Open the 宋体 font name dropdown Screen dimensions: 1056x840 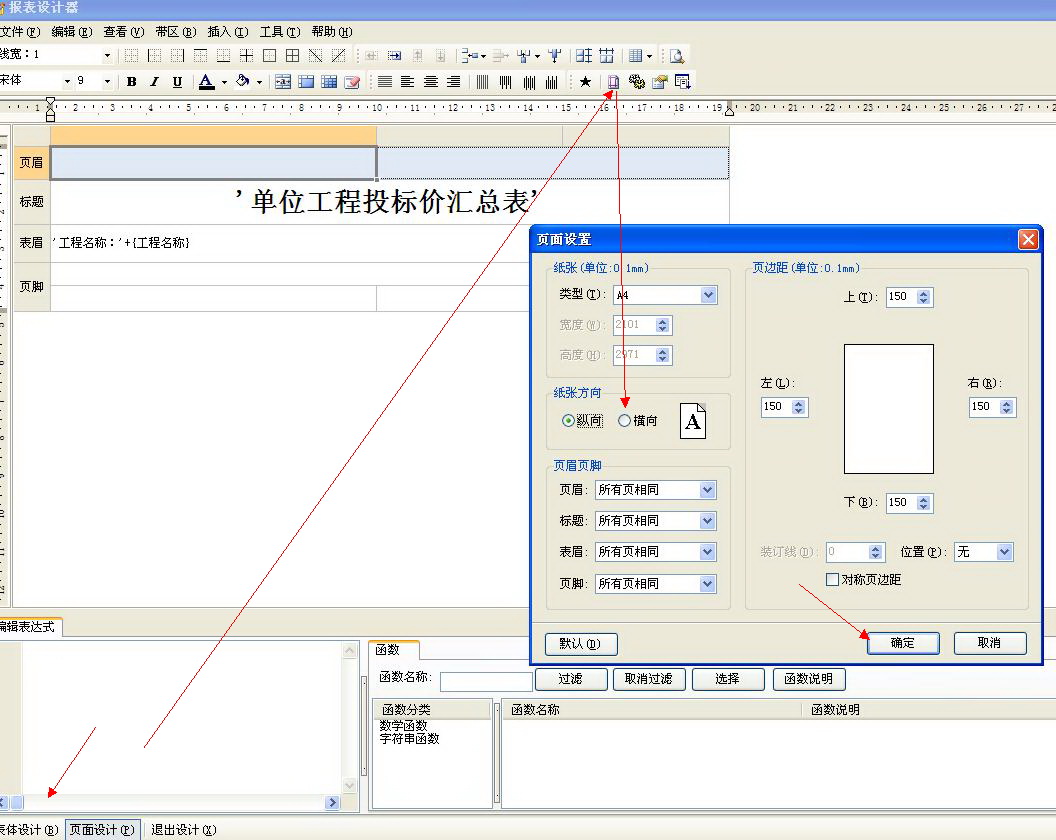click(x=67, y=82)
